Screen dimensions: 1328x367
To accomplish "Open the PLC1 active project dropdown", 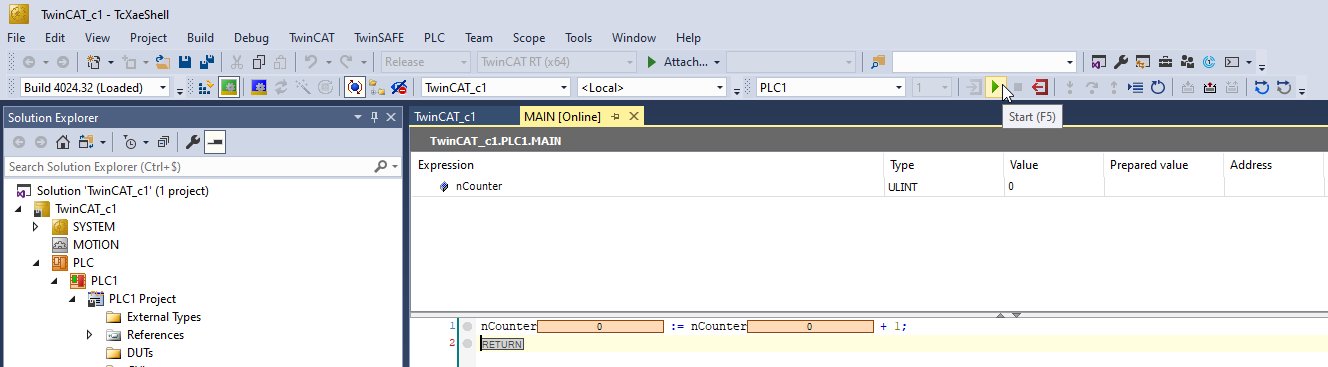I will [899, 87].
